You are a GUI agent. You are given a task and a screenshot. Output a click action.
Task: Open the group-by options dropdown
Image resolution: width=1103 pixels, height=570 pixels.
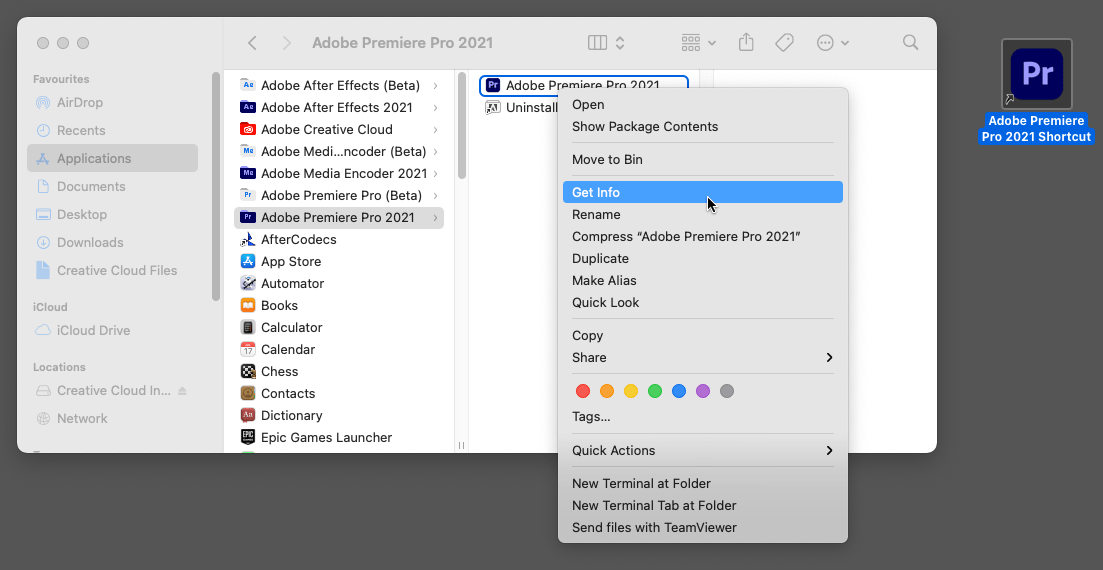coord(699,43)
